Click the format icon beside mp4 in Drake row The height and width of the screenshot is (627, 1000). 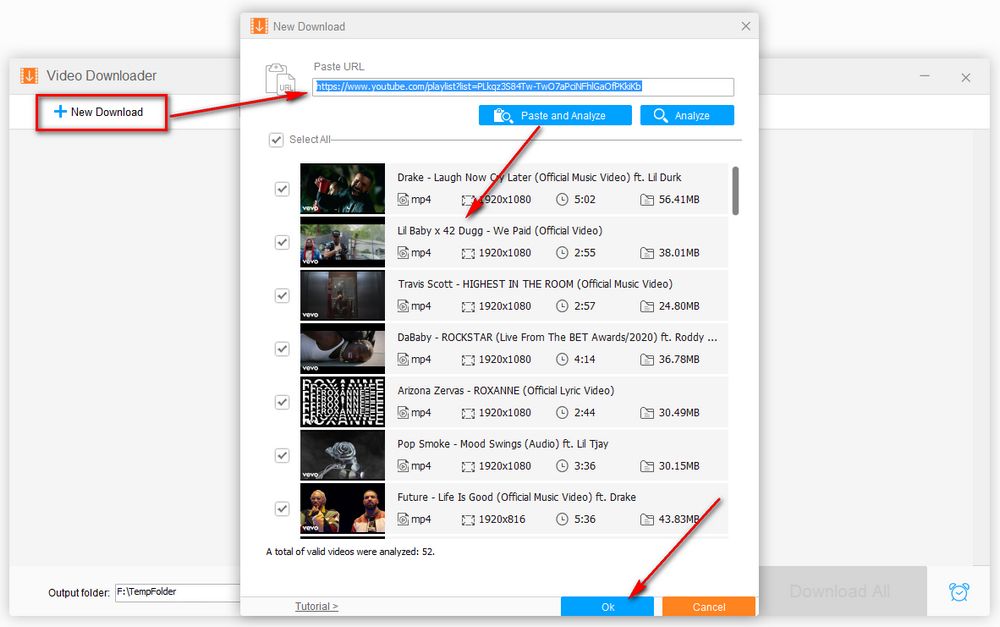click(x=403, y=200)
